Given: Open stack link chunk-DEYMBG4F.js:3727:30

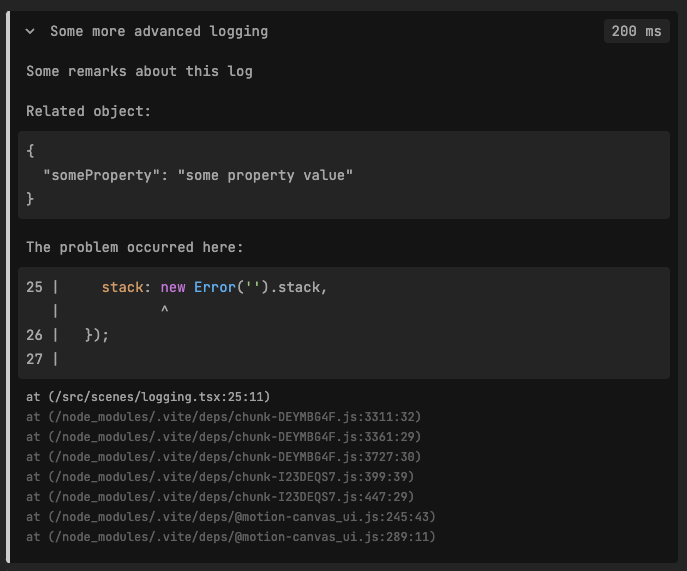Looking at the screenshot, I should pos(223,457).
